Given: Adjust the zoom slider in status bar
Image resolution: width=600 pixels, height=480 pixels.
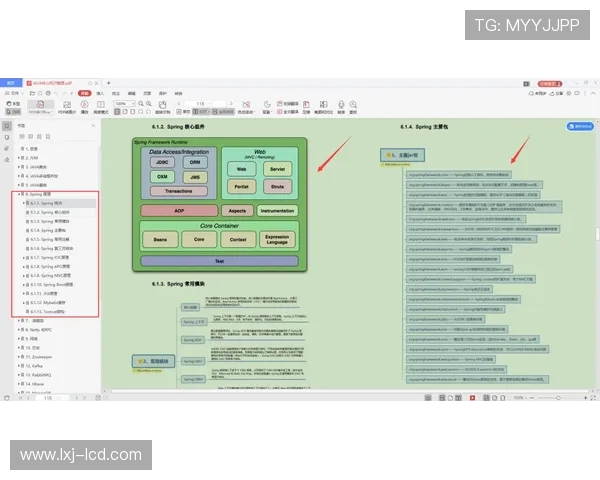Looking at the screenshot, I should [x=558, y=398].
